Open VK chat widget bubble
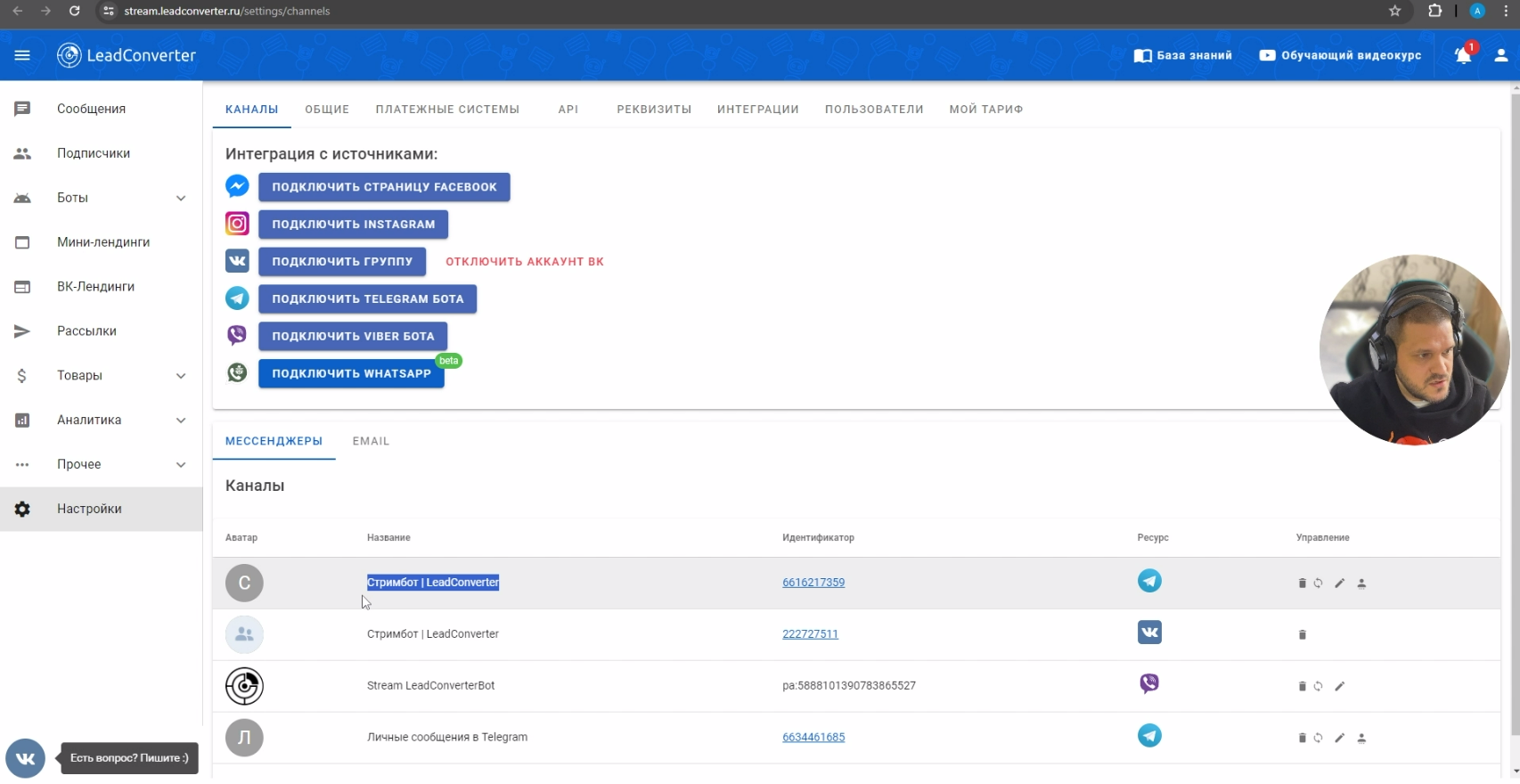 (25, 758)
